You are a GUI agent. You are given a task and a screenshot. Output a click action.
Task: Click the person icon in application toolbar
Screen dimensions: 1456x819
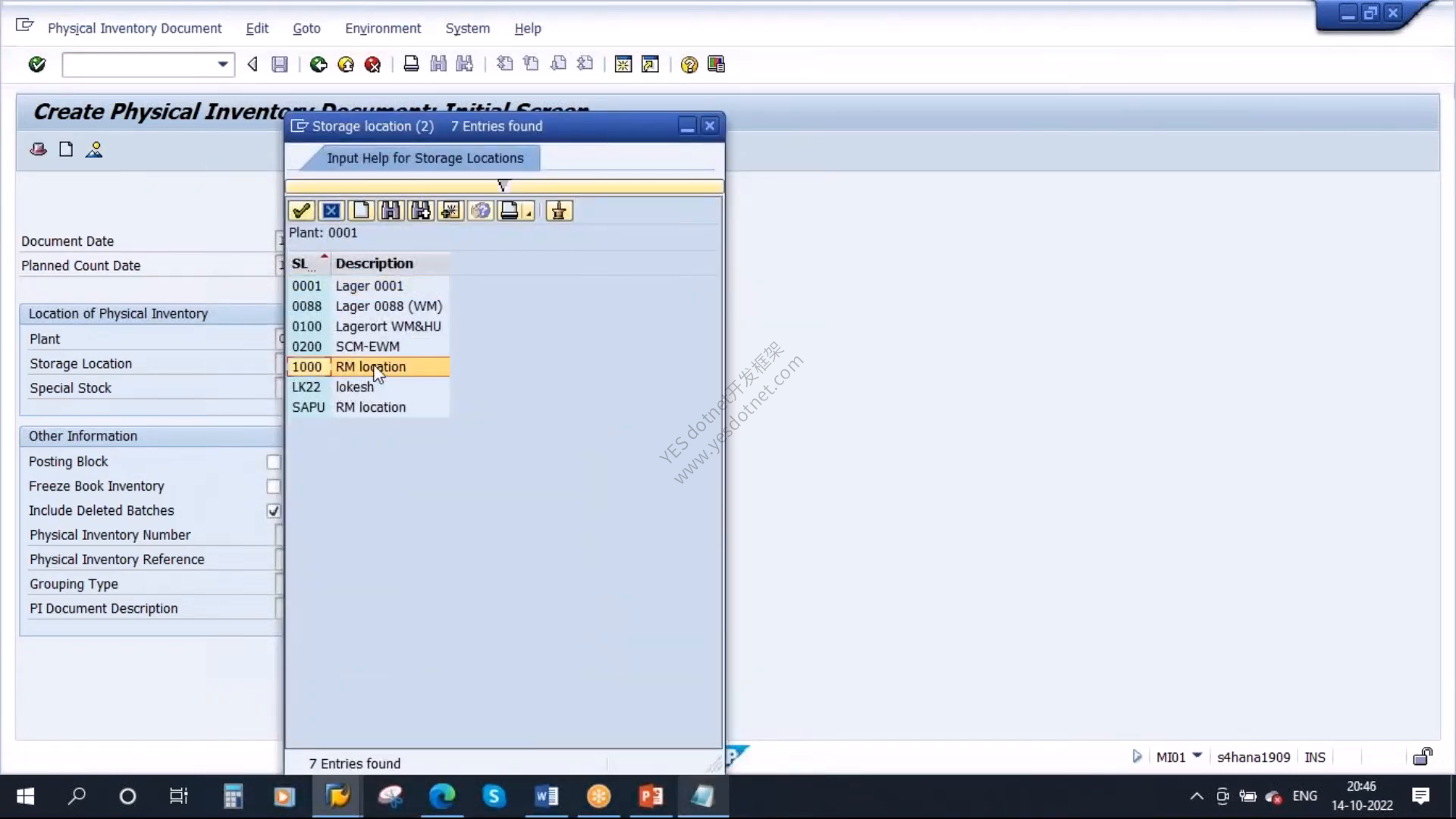click(x=94, y=149)
